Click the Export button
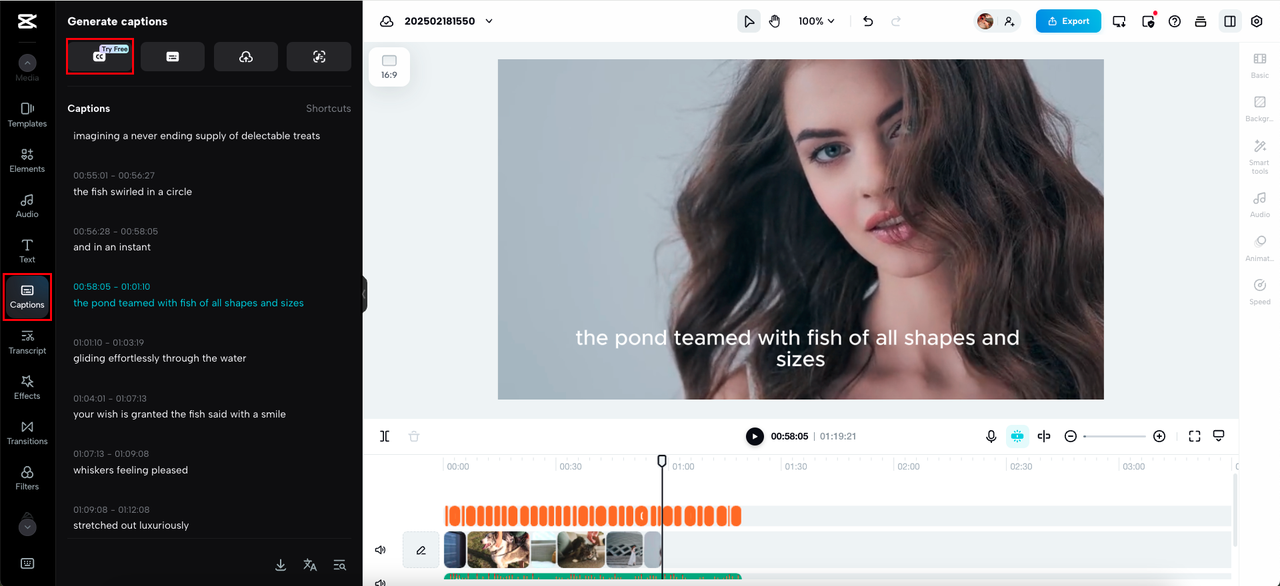The height and width of the screenshot is (586, 1280). [x=1068, y=21]
